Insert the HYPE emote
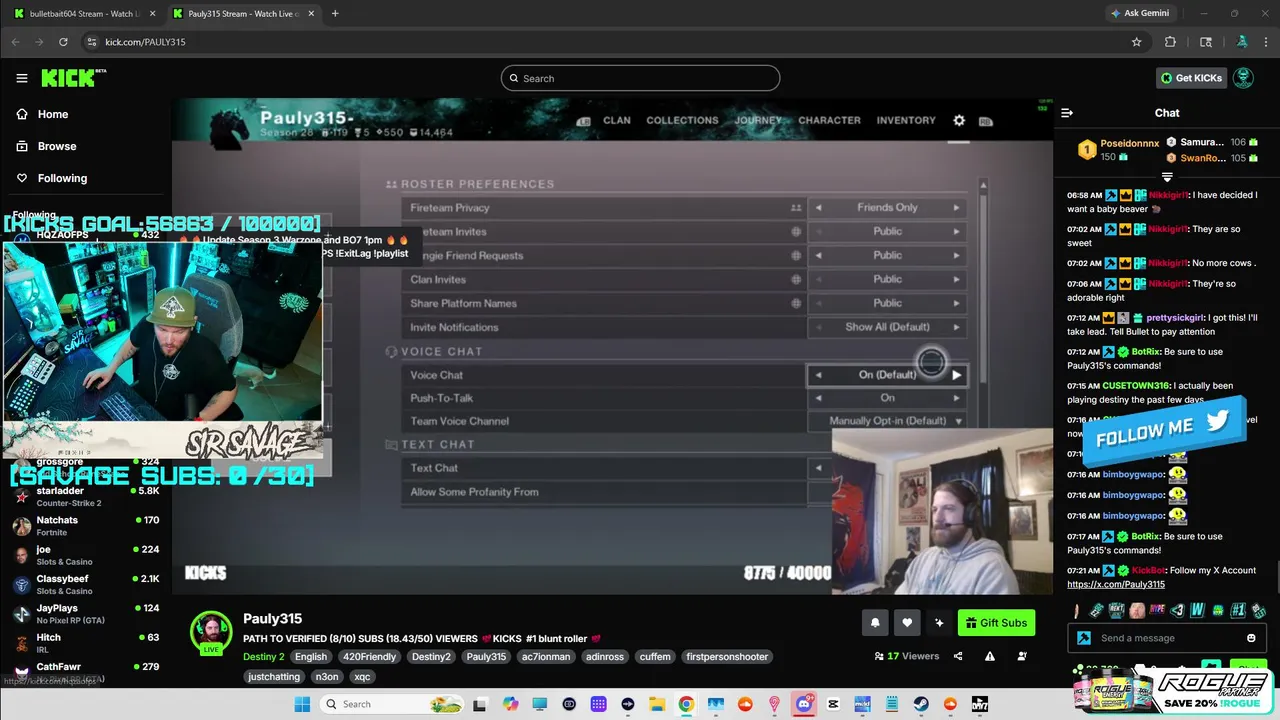Screen dimensions: 1280x720 tap(1157, 610)
